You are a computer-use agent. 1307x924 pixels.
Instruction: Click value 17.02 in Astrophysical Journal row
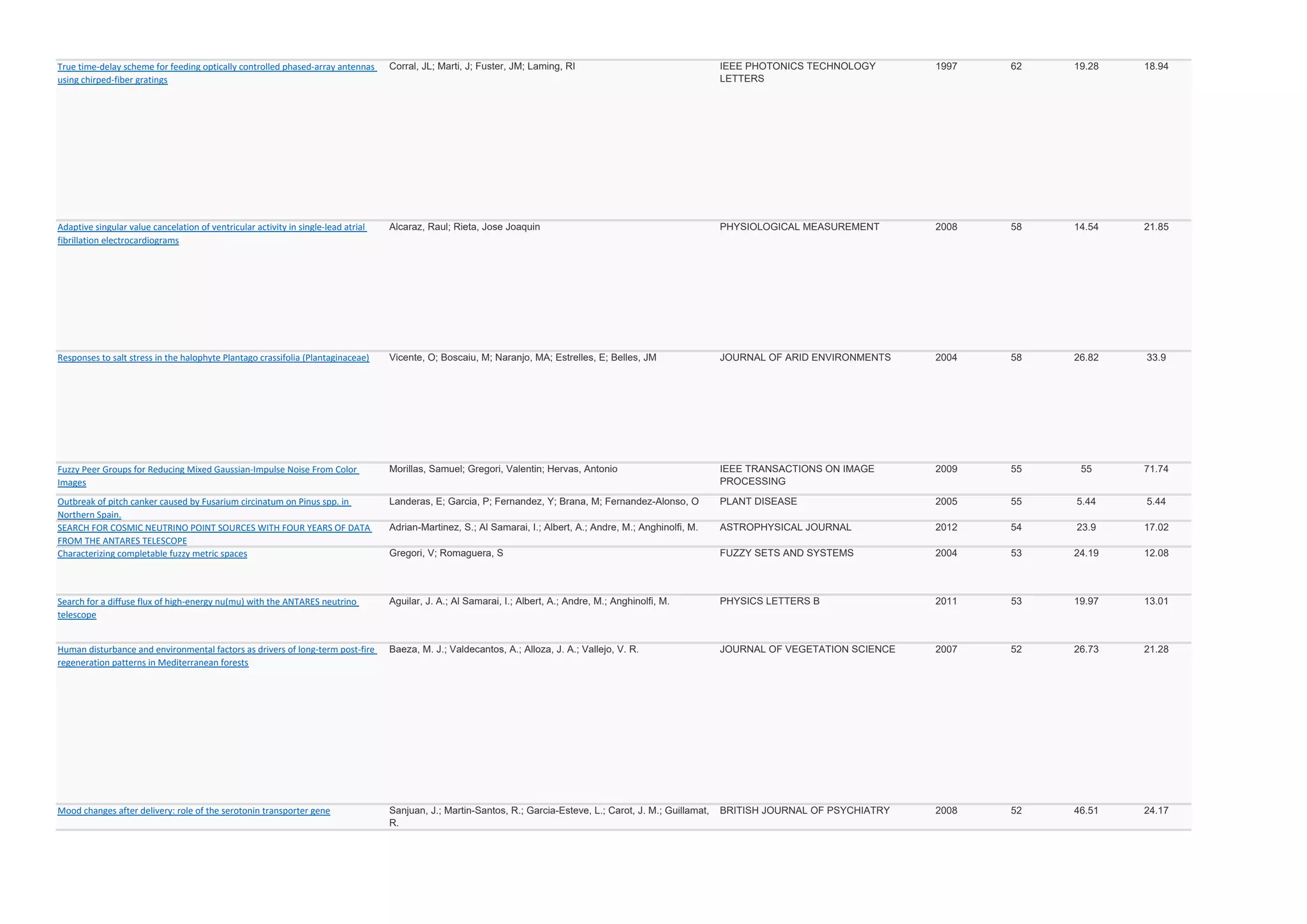click(1156, 528)
